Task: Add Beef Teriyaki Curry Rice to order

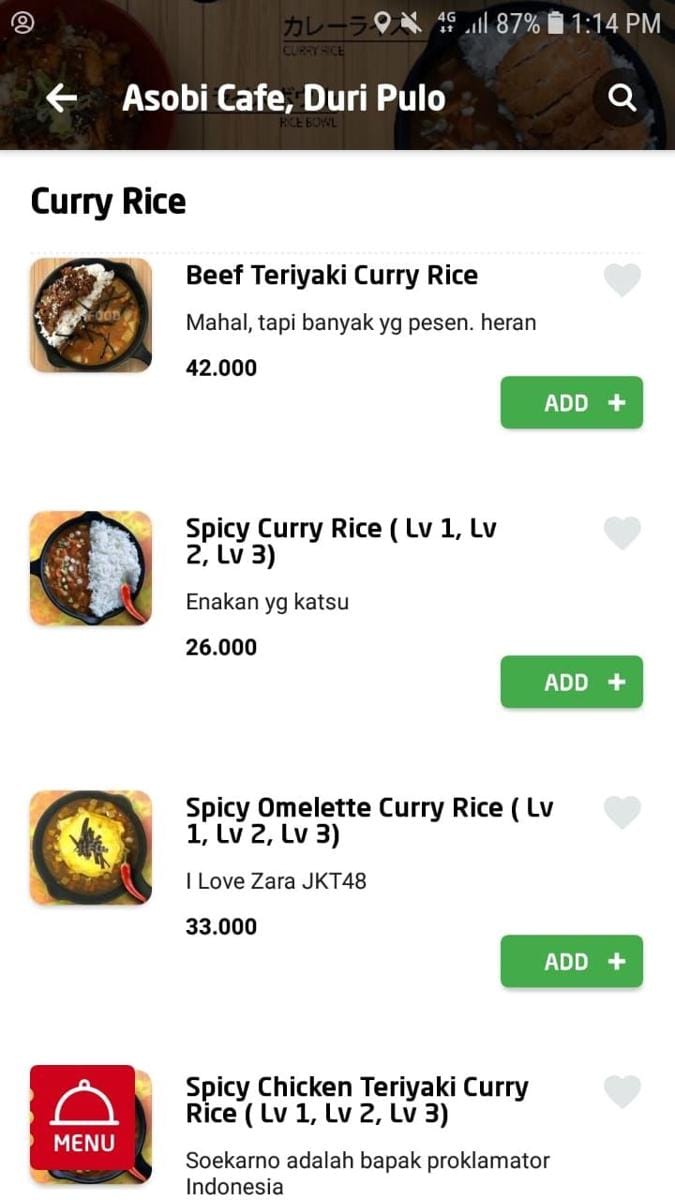Action: pyautogui.click(x=571, y=403)
